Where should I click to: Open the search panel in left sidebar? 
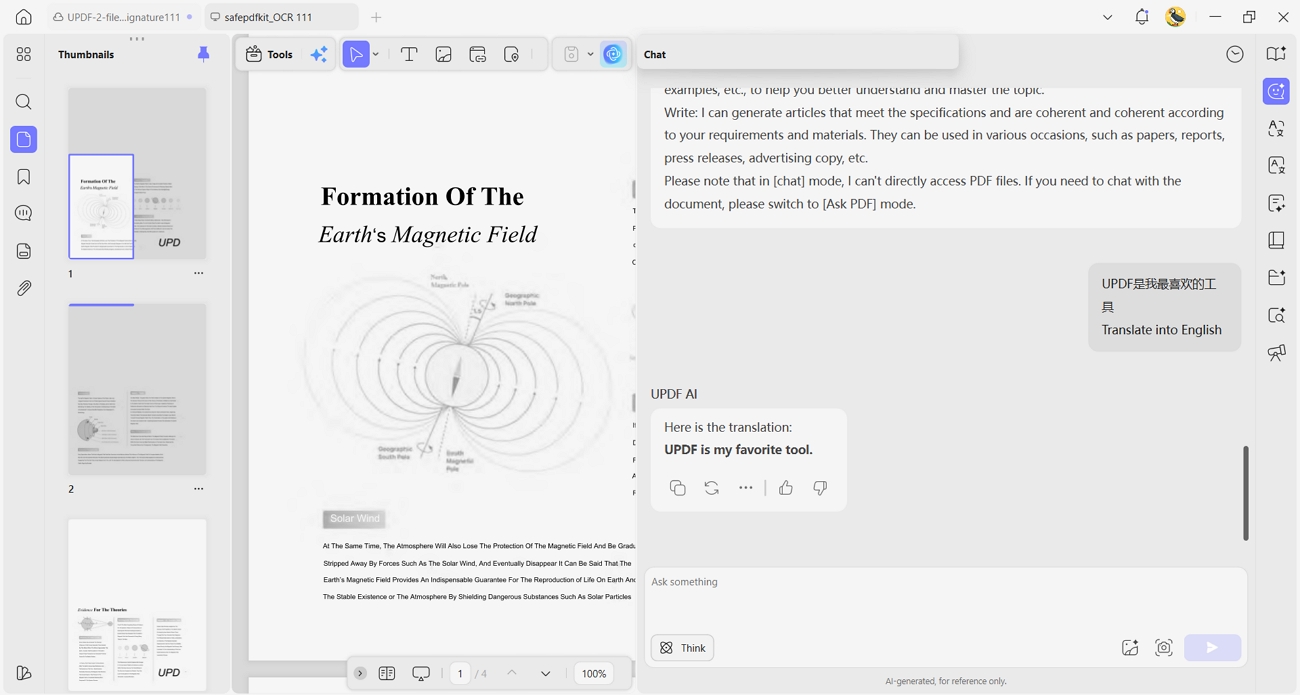24,102
